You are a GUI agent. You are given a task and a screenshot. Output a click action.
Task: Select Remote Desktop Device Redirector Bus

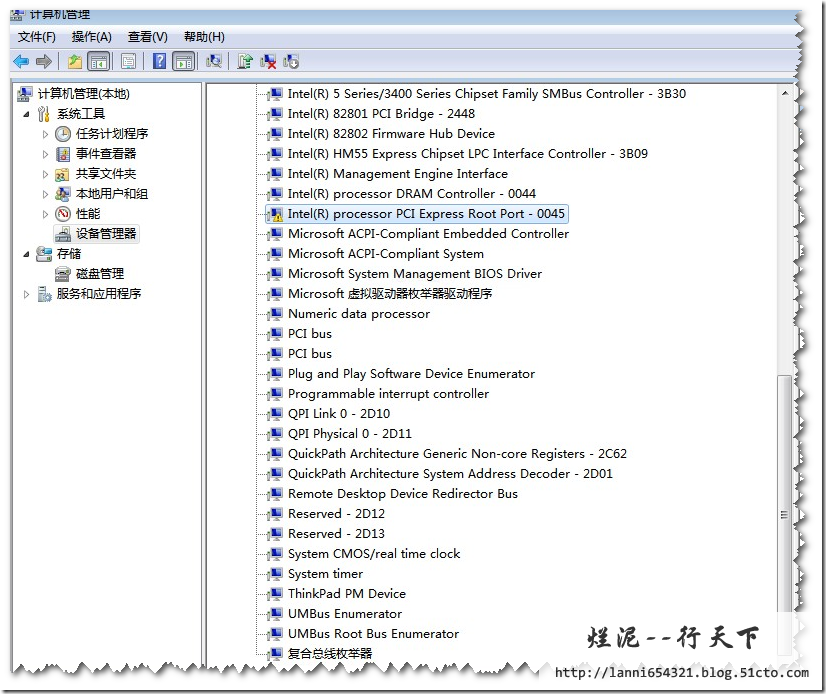(x=402, y=494)
